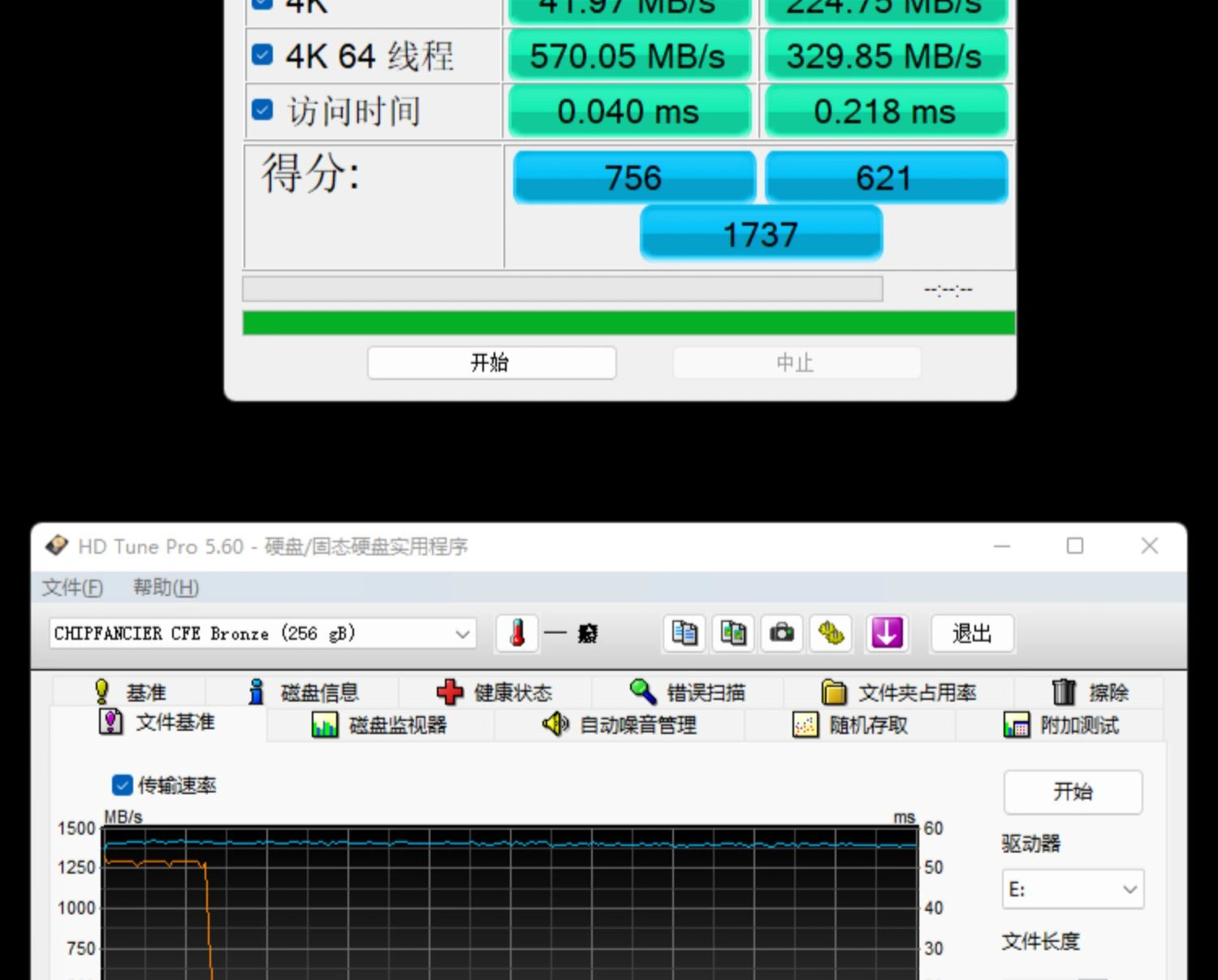Minimize the HD Tune Pro window
This screenshot has height=980, width=1218.
click(1002, 546)
